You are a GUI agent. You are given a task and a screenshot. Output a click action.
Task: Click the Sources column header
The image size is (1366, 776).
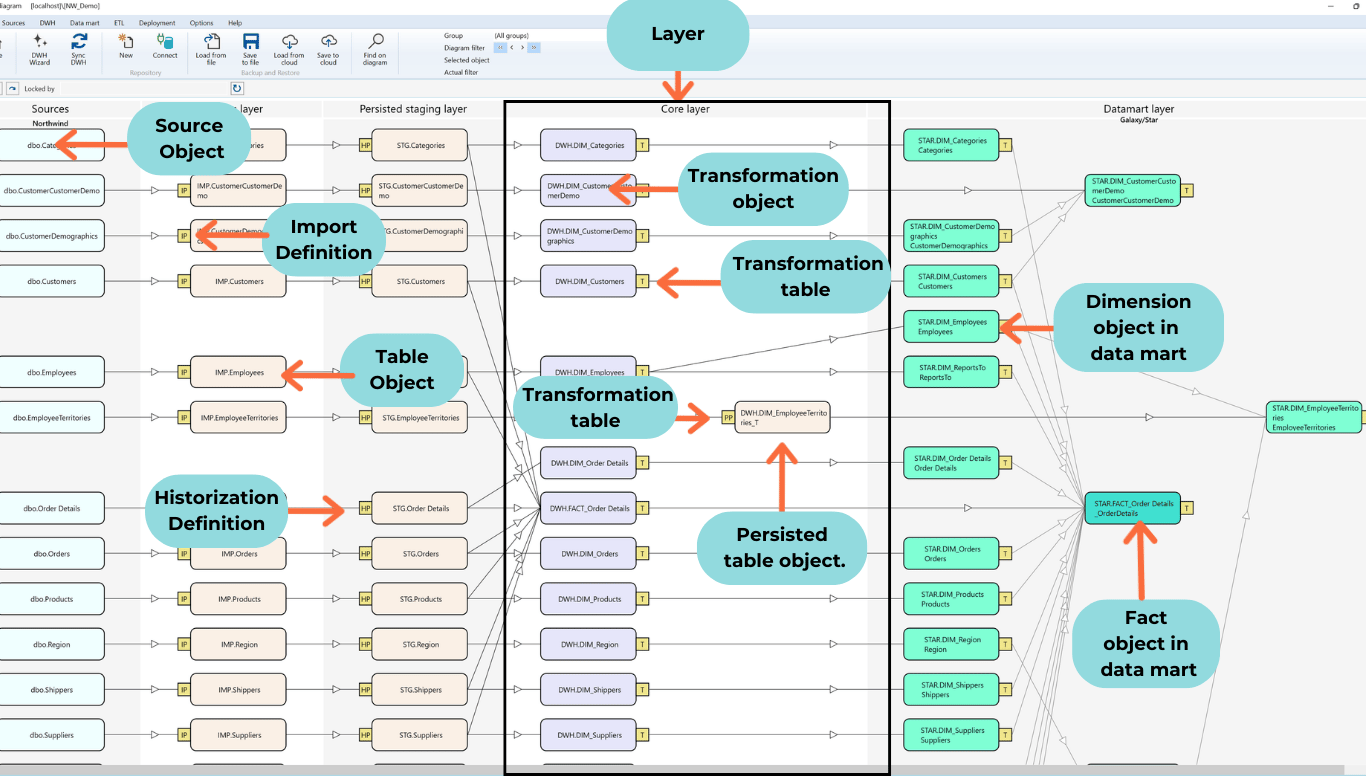click(x=50, y=109)
